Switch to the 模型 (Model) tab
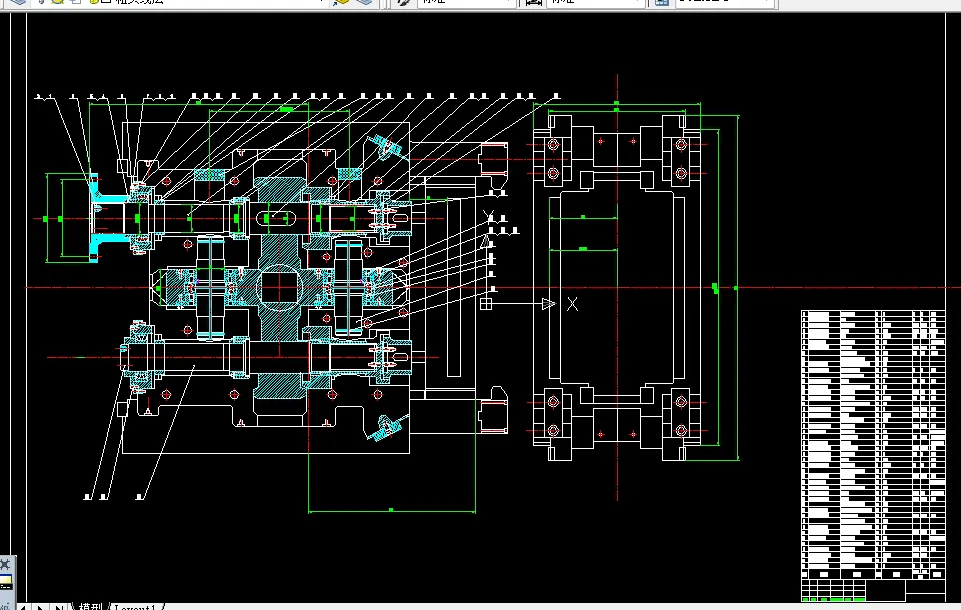The width and height of the screenshot is (961, 610). (89, 606)
